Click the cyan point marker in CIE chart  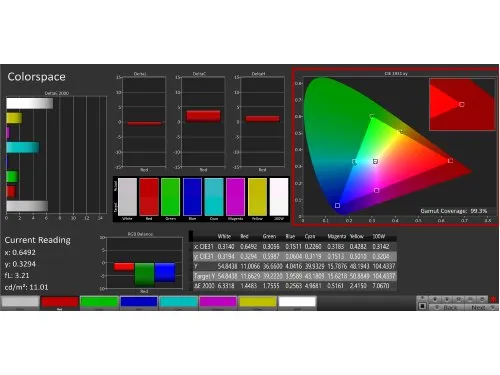click(x=354, y=162)
